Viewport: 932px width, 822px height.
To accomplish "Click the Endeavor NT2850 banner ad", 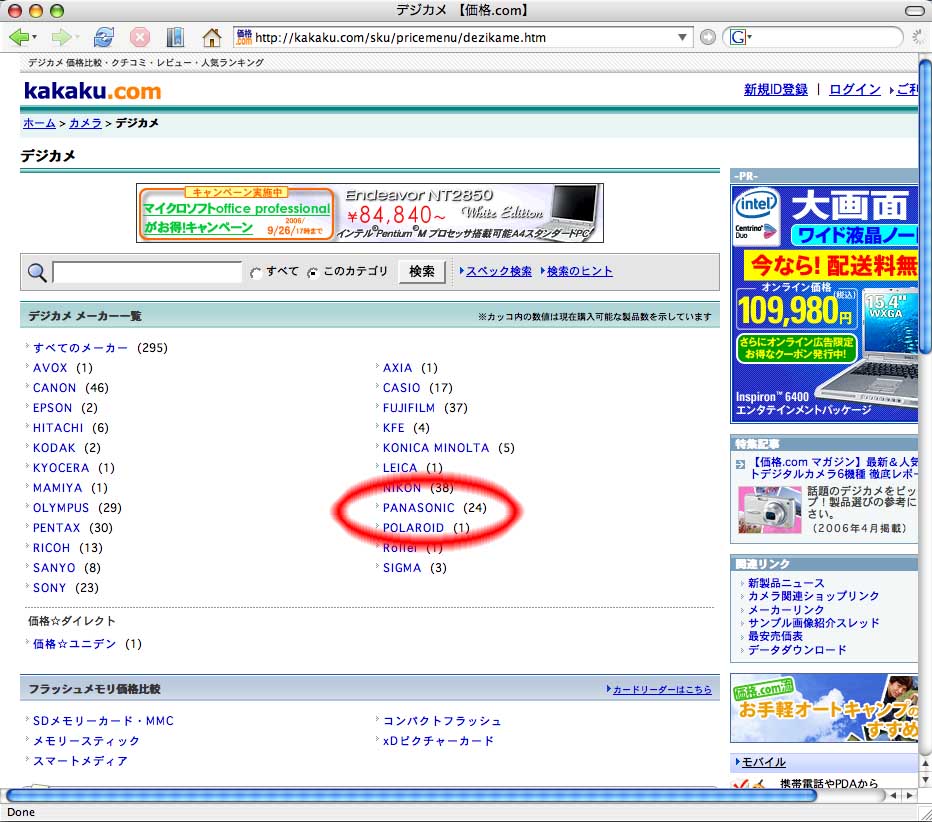I will point(370,213).
